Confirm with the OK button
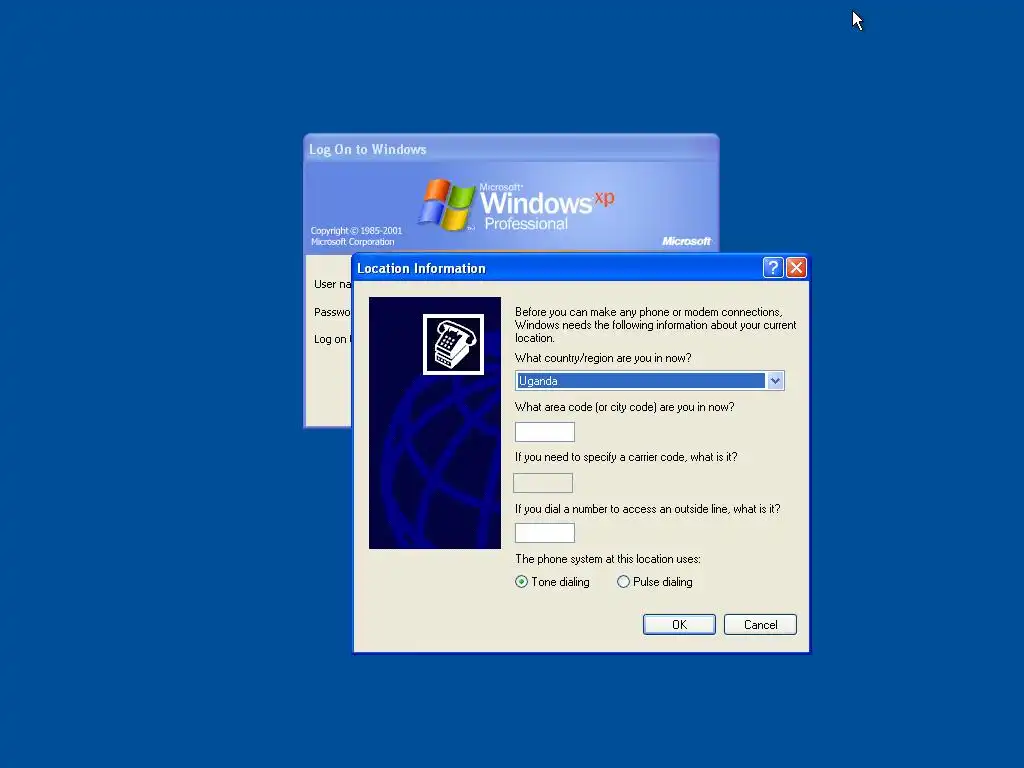This screenshot has height=768, width=1024. (x=679, y=624)
